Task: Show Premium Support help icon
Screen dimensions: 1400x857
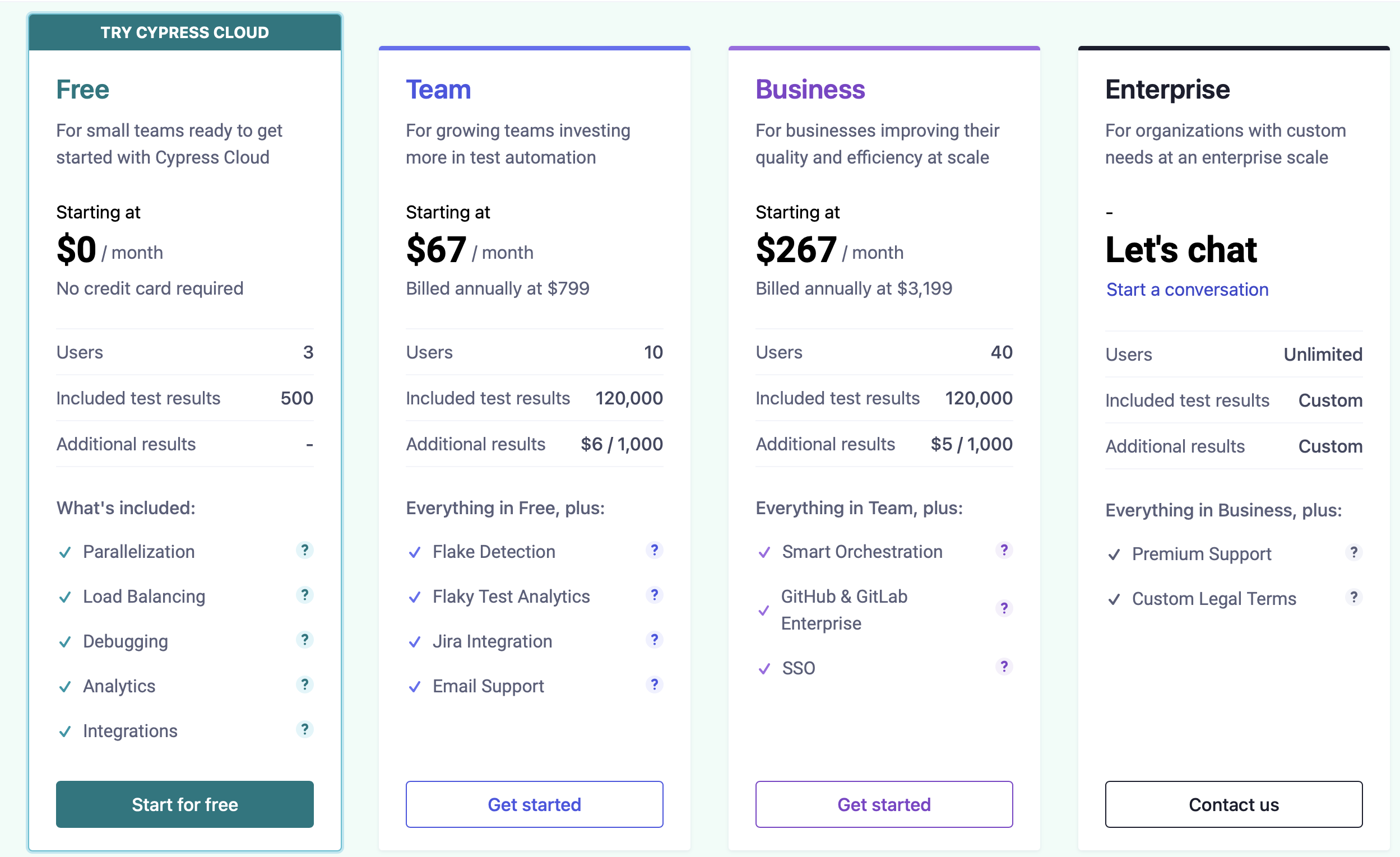Action: coord(1354,553)
